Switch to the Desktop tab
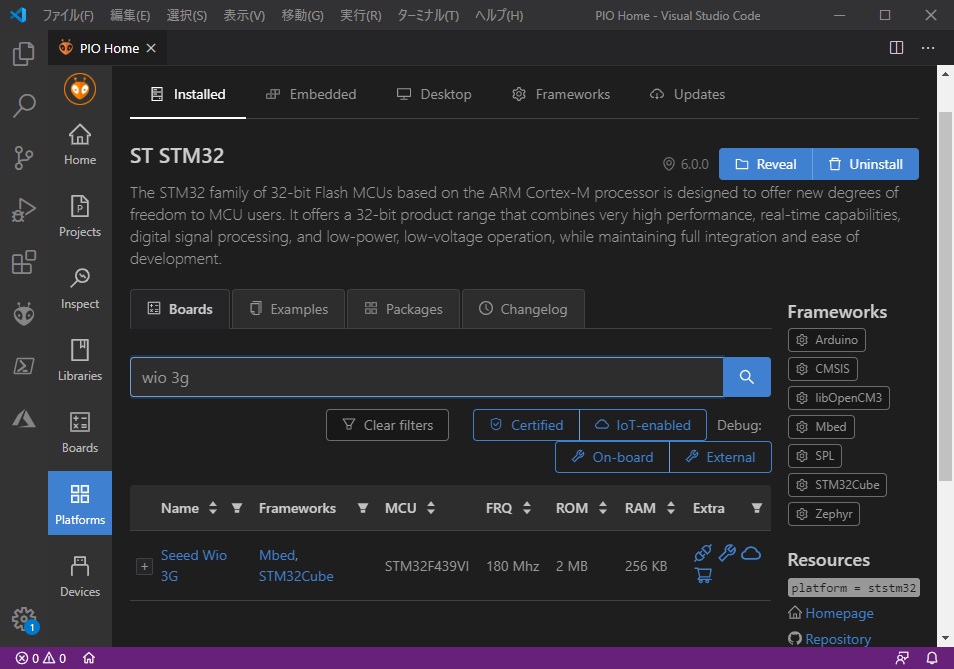Viewport: 954px width, 669px height. (434, 94)
